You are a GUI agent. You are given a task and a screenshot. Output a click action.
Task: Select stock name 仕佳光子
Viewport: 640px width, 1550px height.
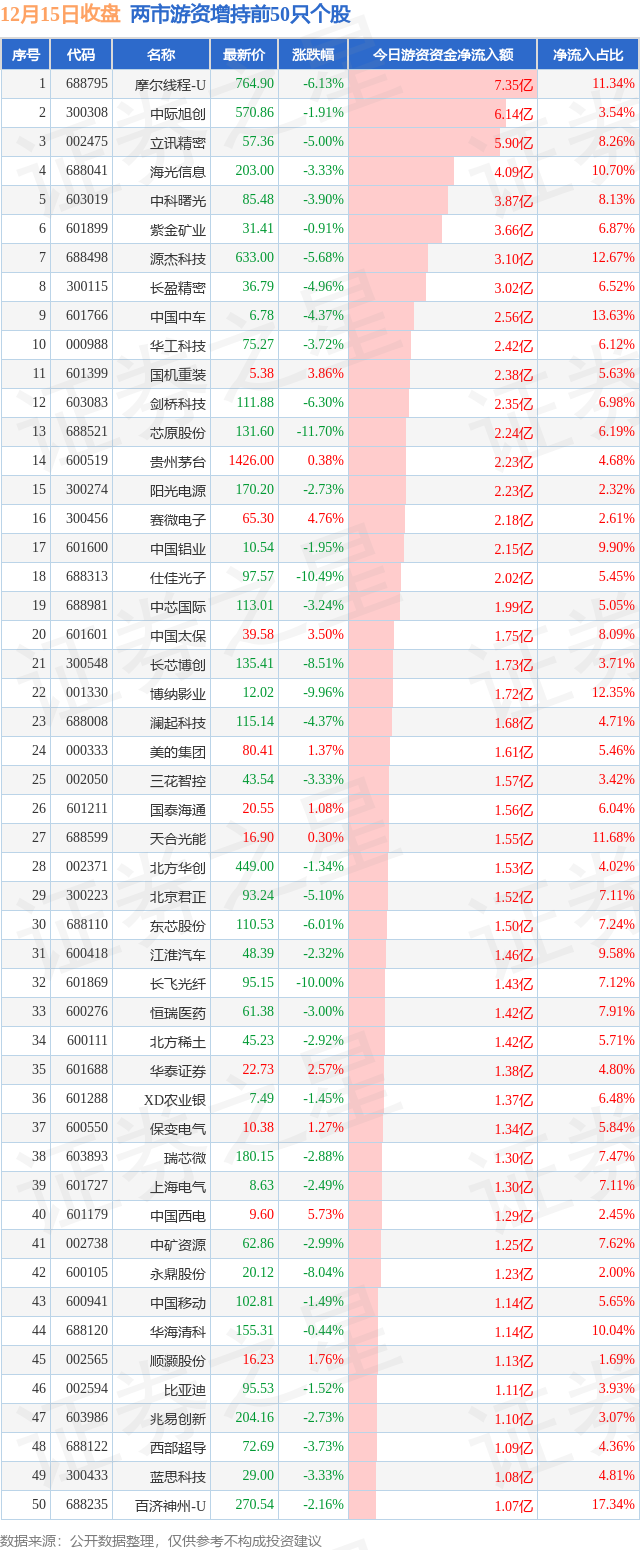pyautogui.click(x=178, y=577)
